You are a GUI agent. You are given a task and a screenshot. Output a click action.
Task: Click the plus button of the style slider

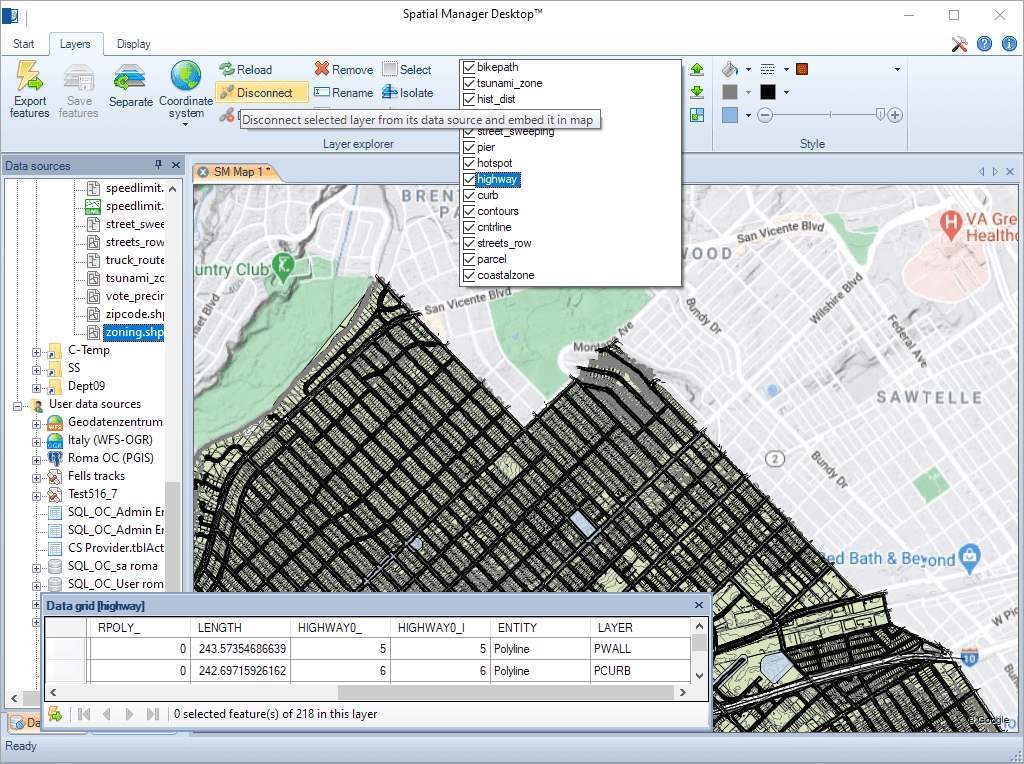click(x=895, y=116)
